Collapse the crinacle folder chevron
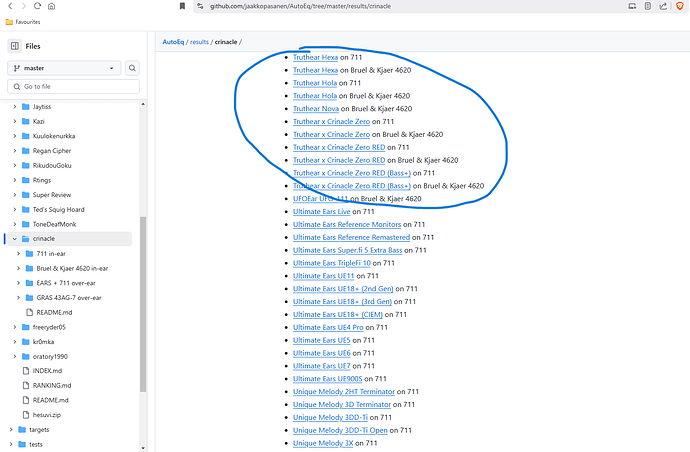The width and height of the screenshot is (690, 452). [x=15, y=239]
